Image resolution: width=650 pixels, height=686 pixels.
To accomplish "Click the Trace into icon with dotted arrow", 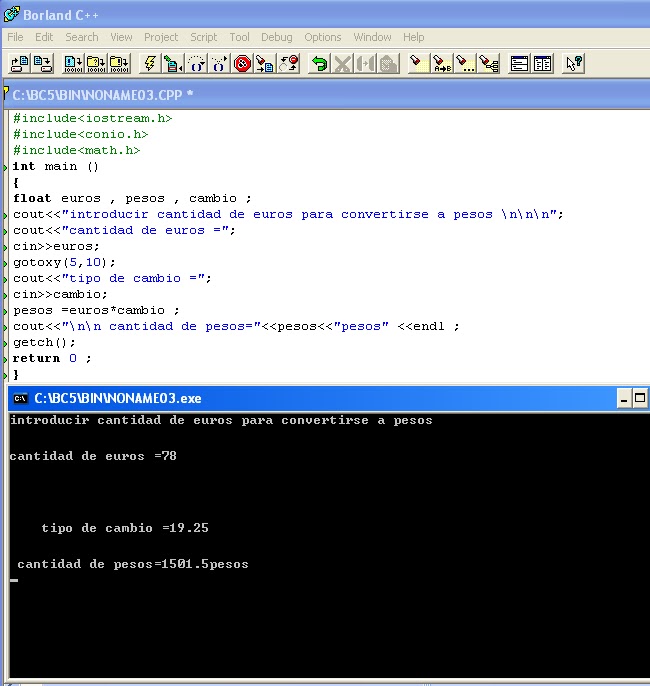I will [219, 63].
